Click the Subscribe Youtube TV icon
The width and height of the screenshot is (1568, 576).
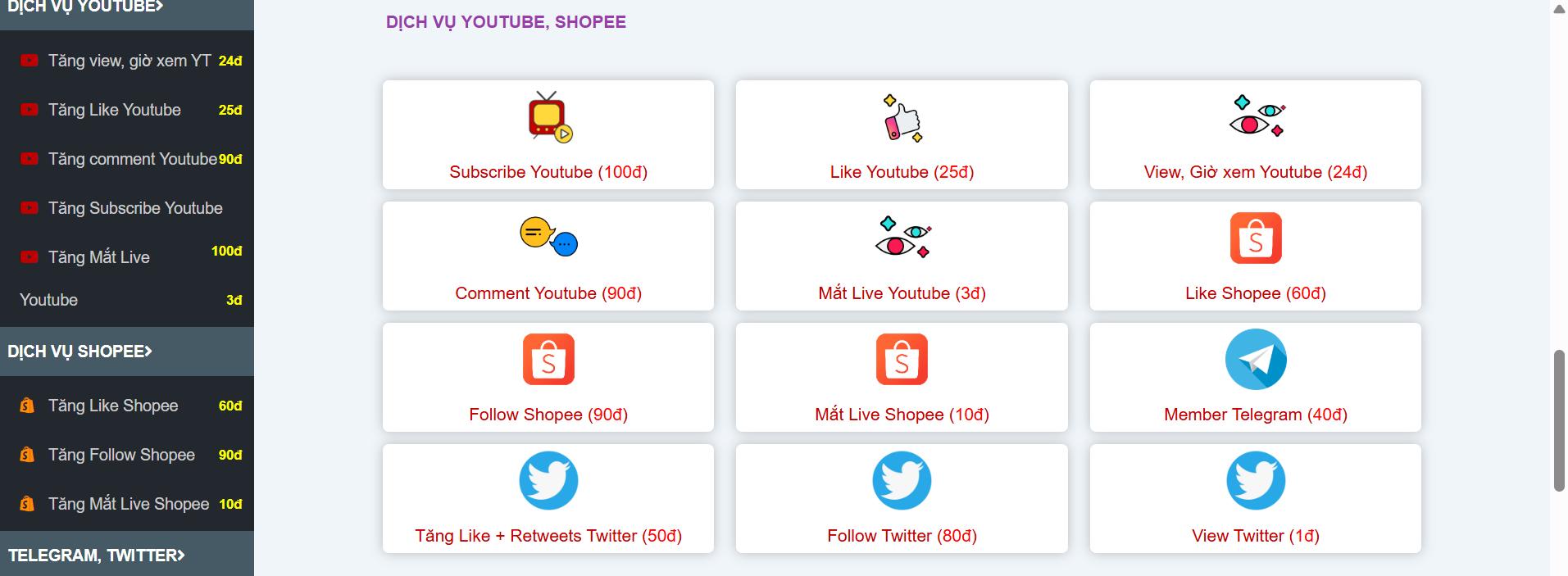click(x=549, y=117)
